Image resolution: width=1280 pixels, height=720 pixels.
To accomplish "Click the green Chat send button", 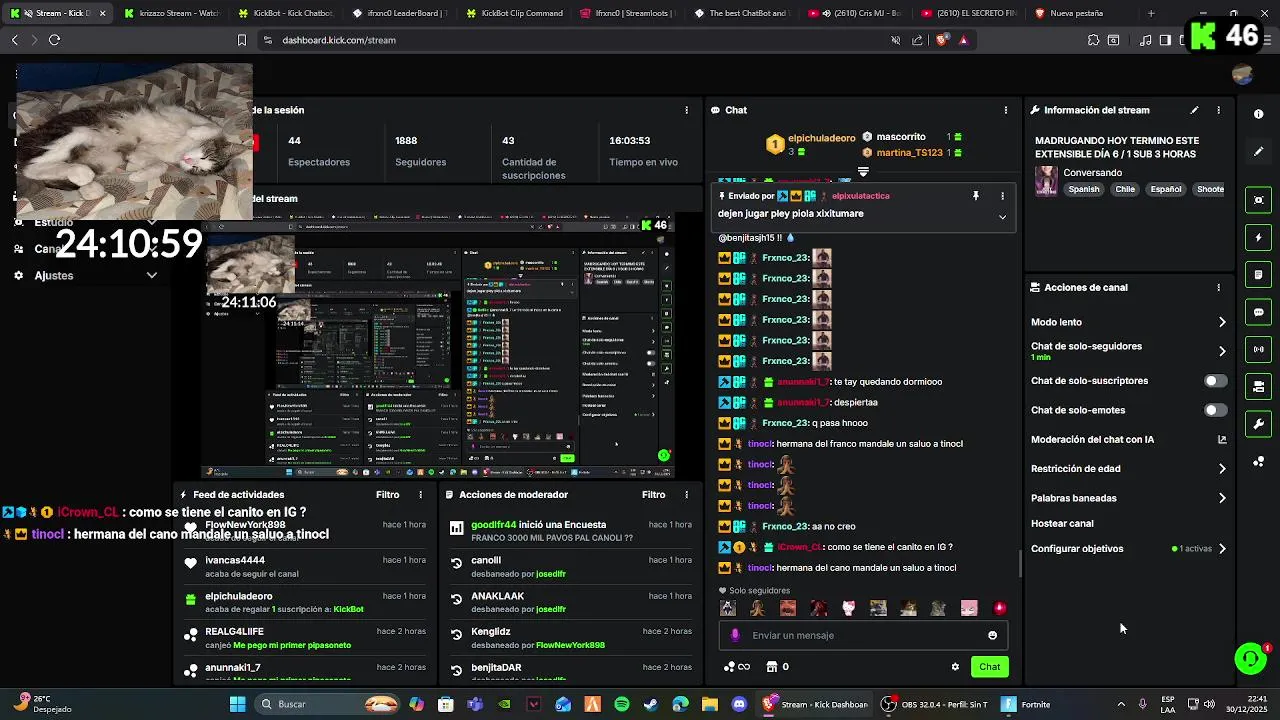I will (x=989, y=667).
